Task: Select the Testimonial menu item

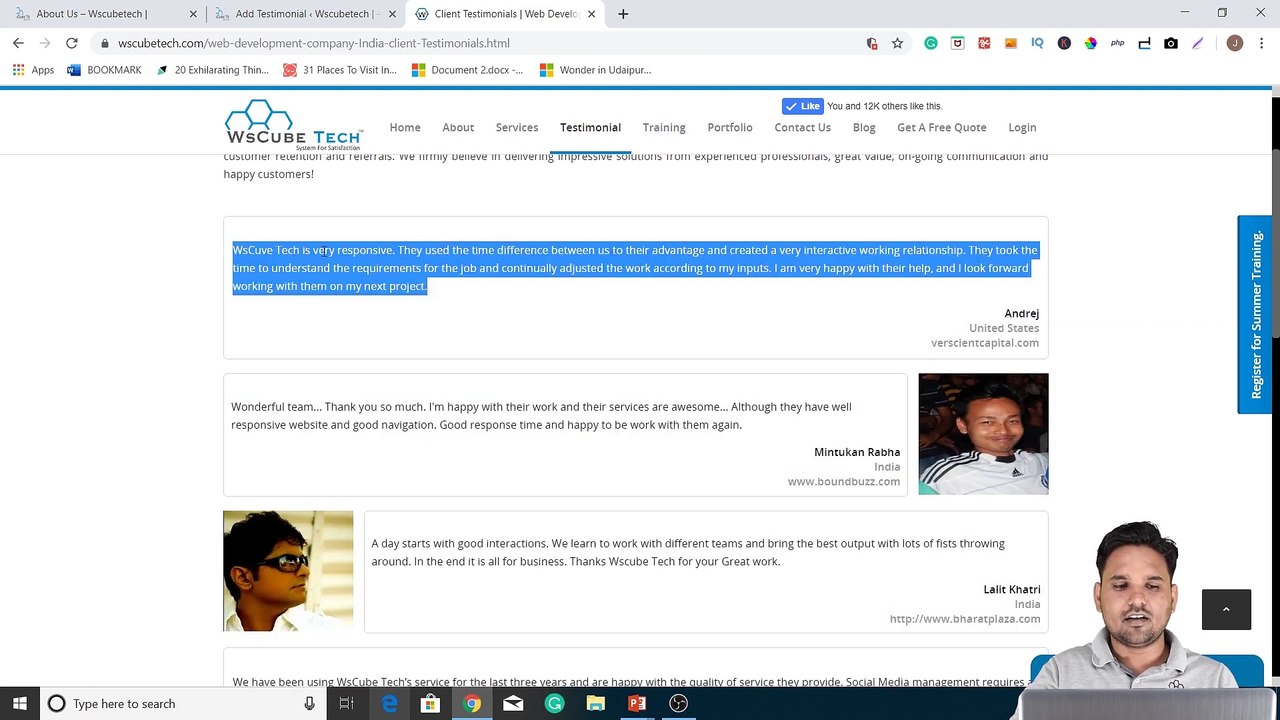Action: tap(590, 127)
